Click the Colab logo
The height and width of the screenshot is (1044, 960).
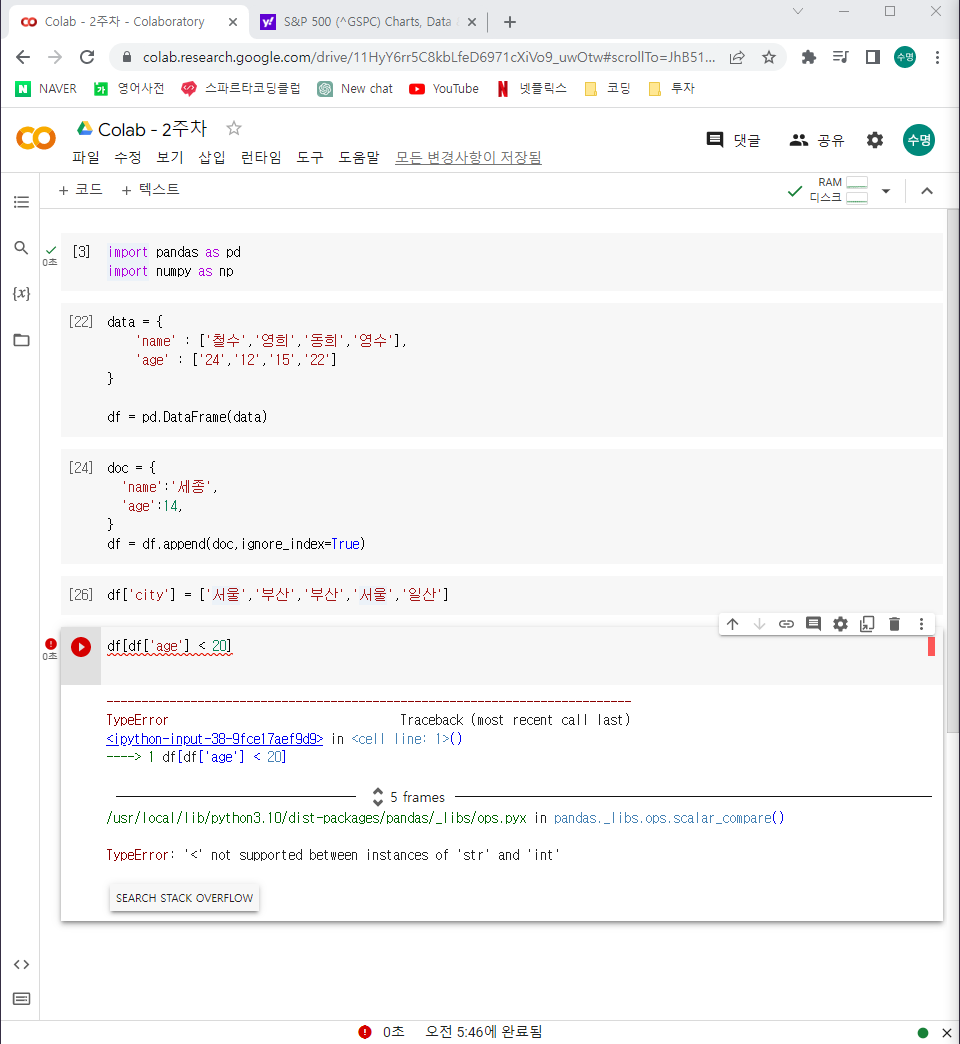coord(35,138)
